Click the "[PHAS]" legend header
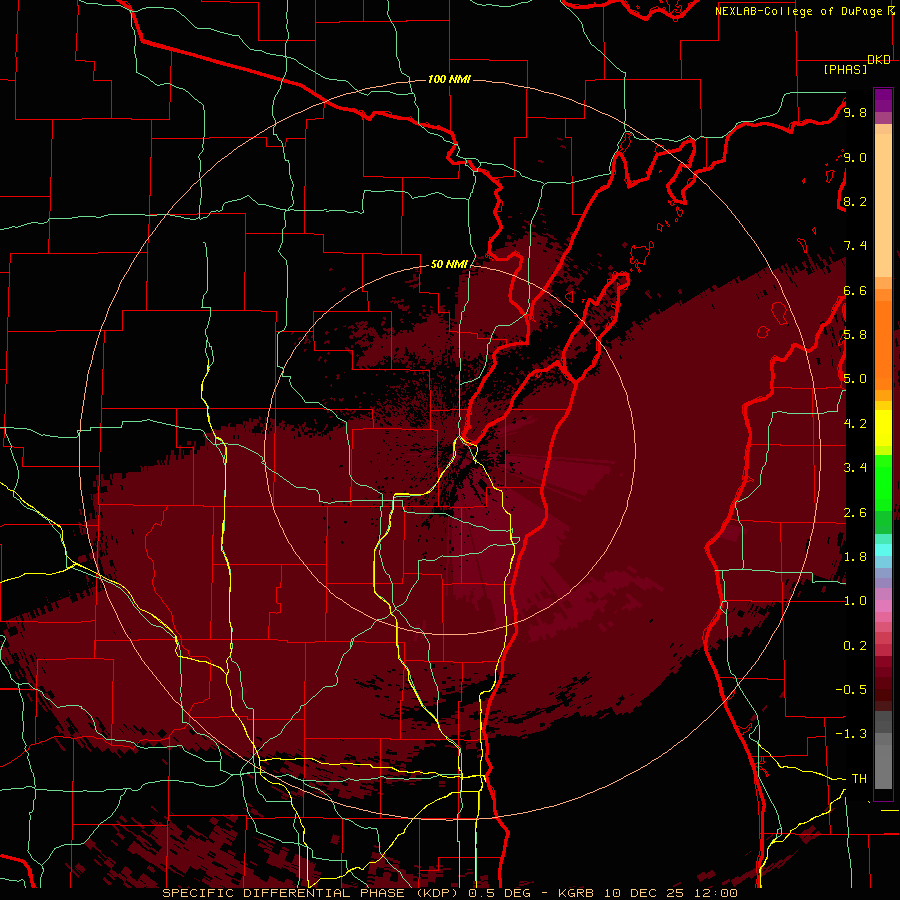Viewport: 900px width, 900px height. (845, 70)
